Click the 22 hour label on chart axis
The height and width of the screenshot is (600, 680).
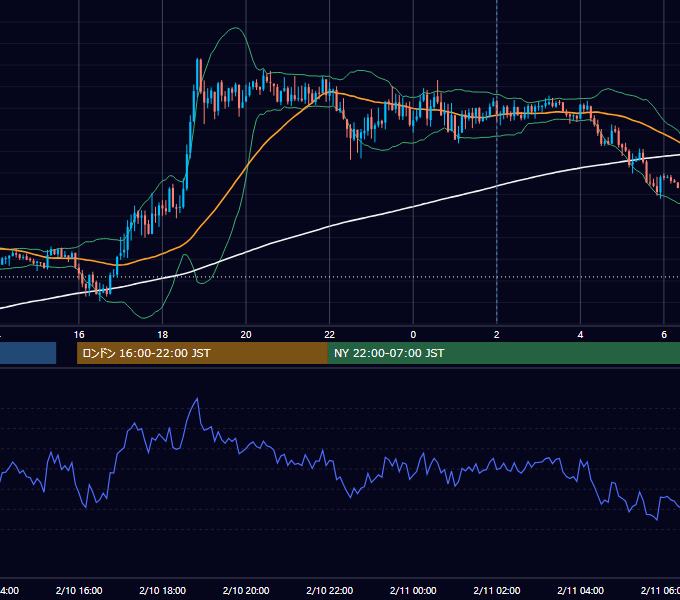coord(330,335)
